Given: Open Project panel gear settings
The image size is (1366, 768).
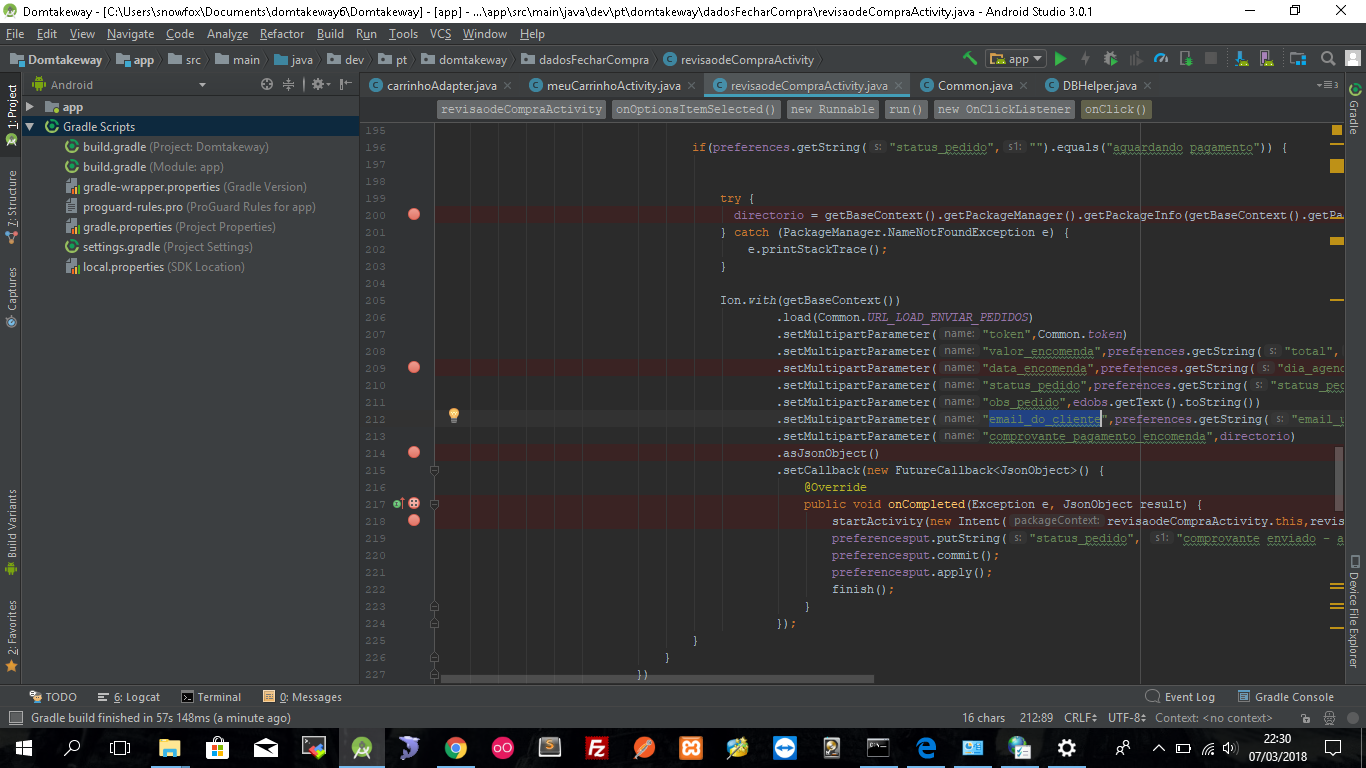Looking at the screenshot, I should (319, 85).
